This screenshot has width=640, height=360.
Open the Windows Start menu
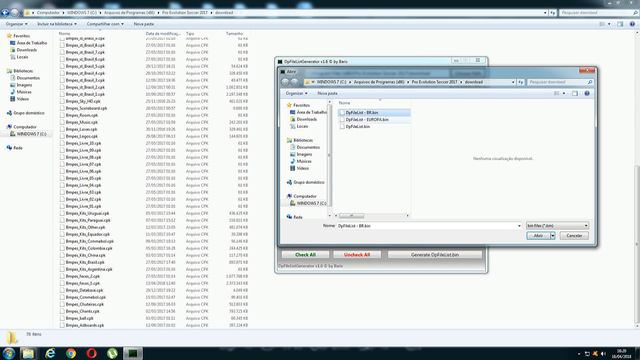(x=9, y=353)
